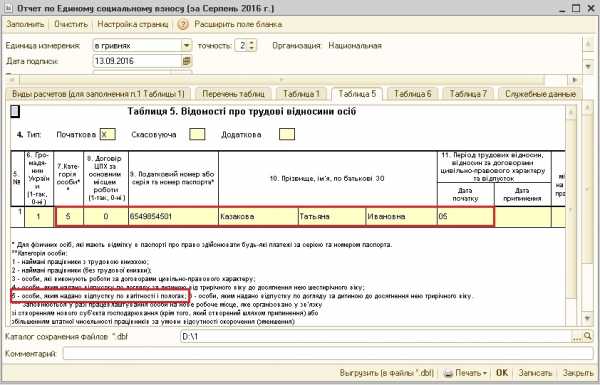Maximize the report window
600x385 pixels.
576,8
